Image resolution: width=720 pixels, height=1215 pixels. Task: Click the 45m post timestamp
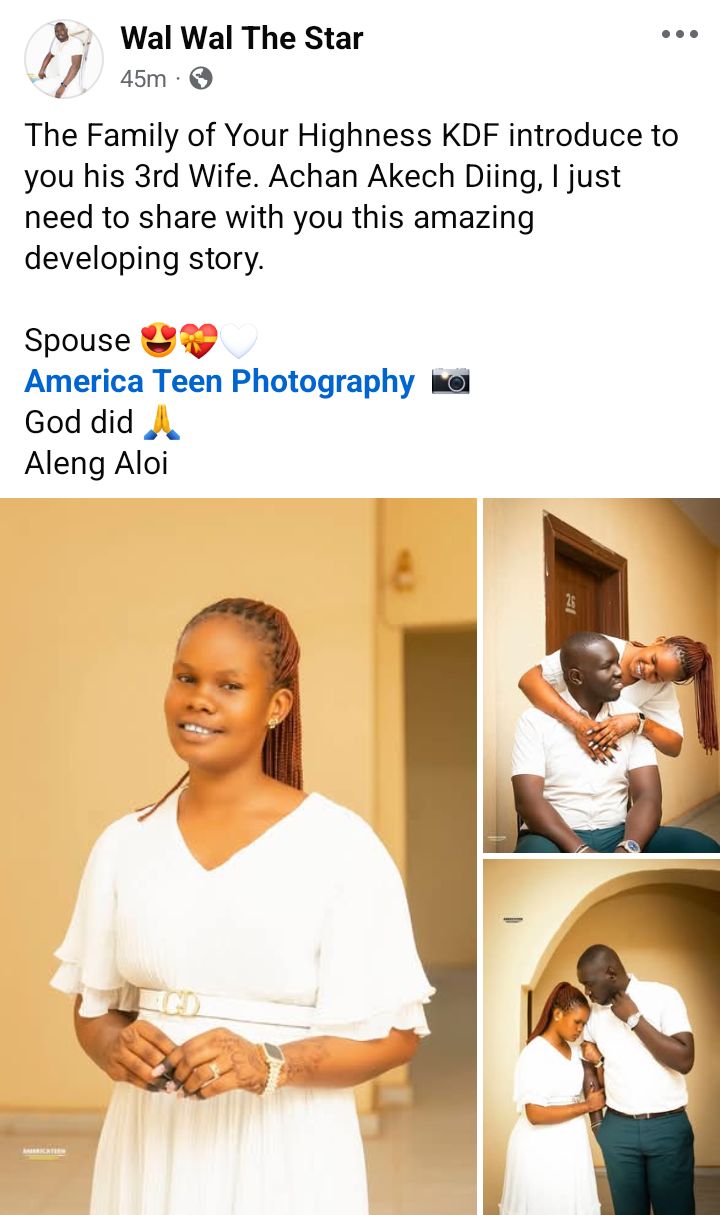(x=143, y=79)
